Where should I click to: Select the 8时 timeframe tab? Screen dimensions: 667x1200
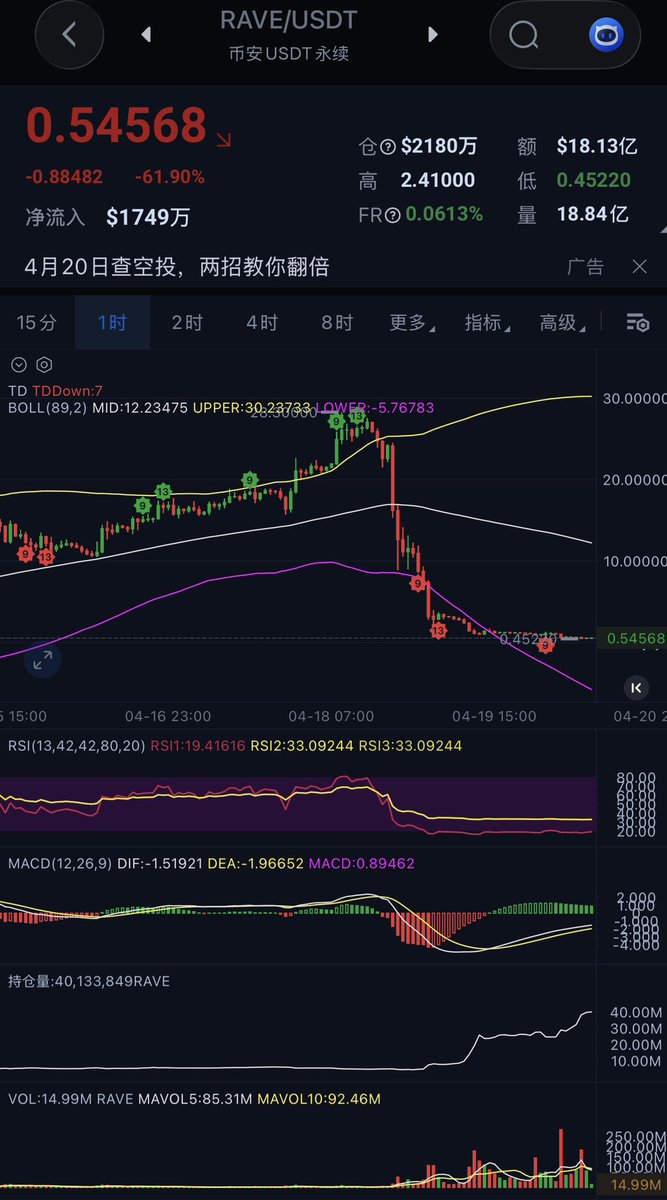coord(337,322)
